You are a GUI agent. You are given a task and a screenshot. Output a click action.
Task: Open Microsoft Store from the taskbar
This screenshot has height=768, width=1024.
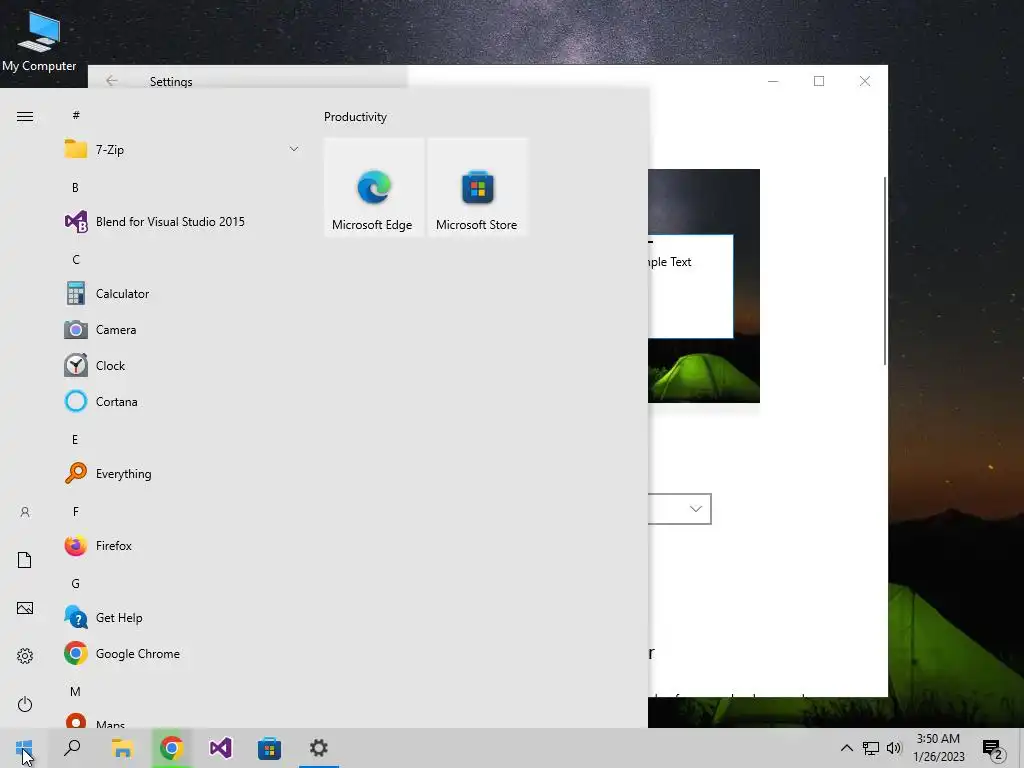pos(269,748)
